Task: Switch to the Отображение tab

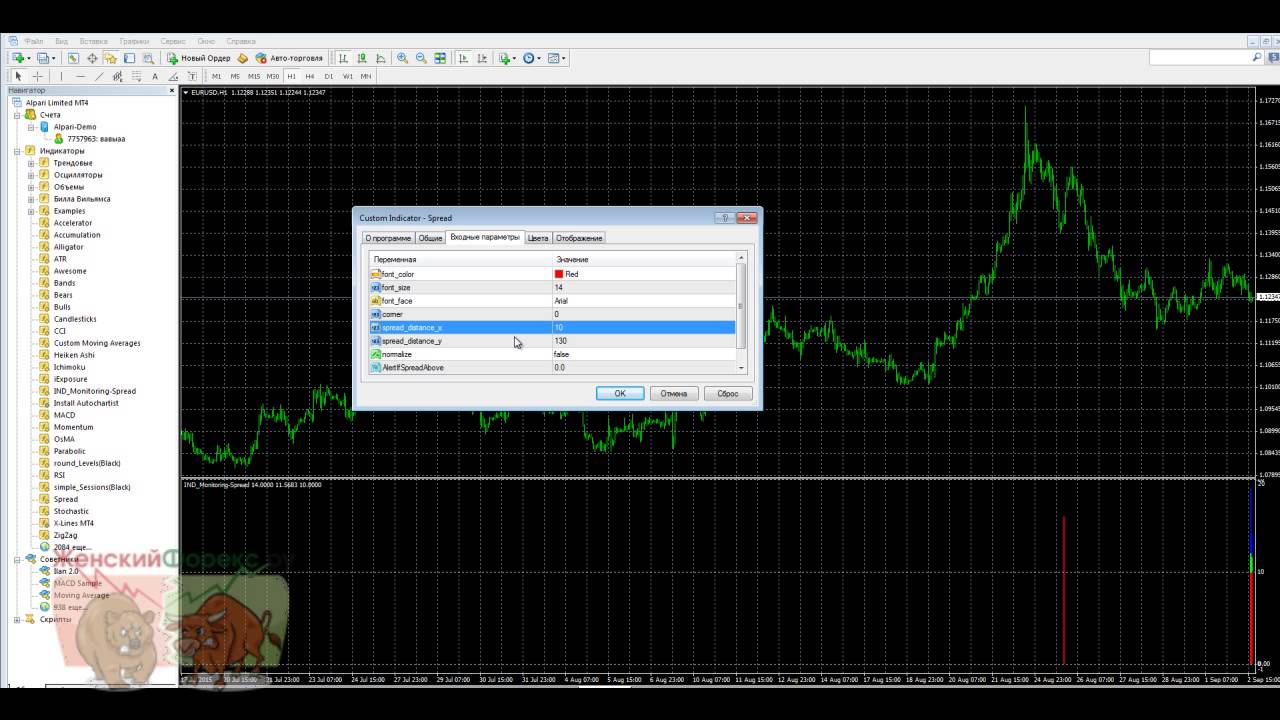Action: [x=579, y=238]
